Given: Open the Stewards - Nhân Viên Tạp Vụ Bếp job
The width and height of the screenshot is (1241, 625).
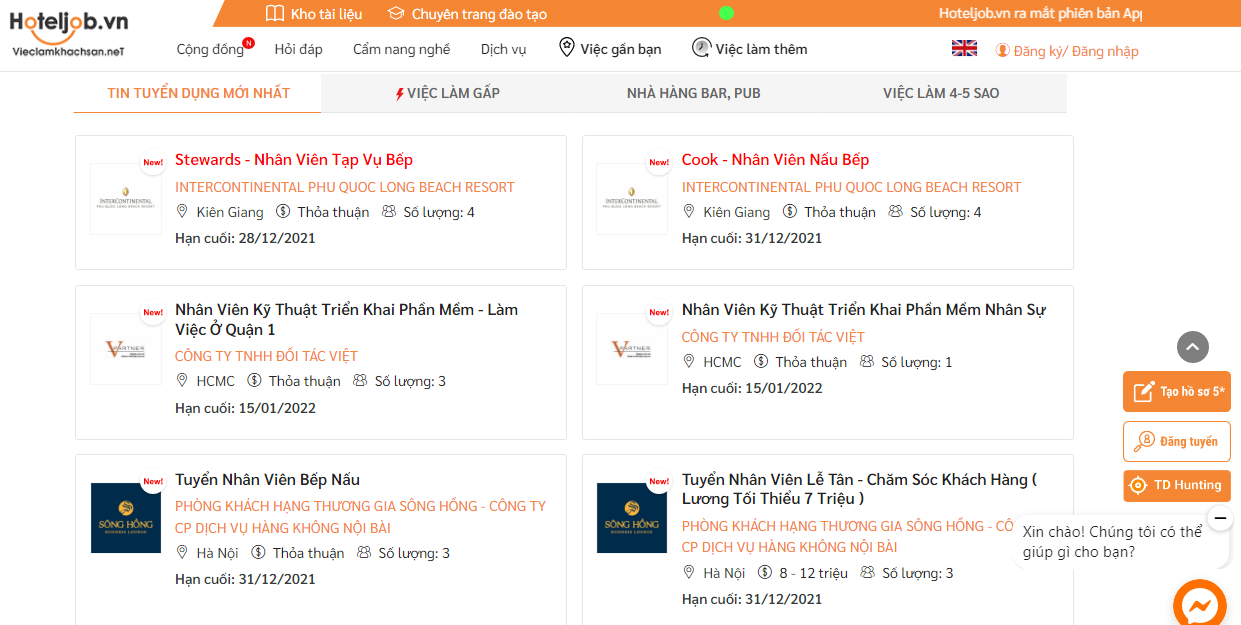Looking at the screenshot, I should pos(294,160).
